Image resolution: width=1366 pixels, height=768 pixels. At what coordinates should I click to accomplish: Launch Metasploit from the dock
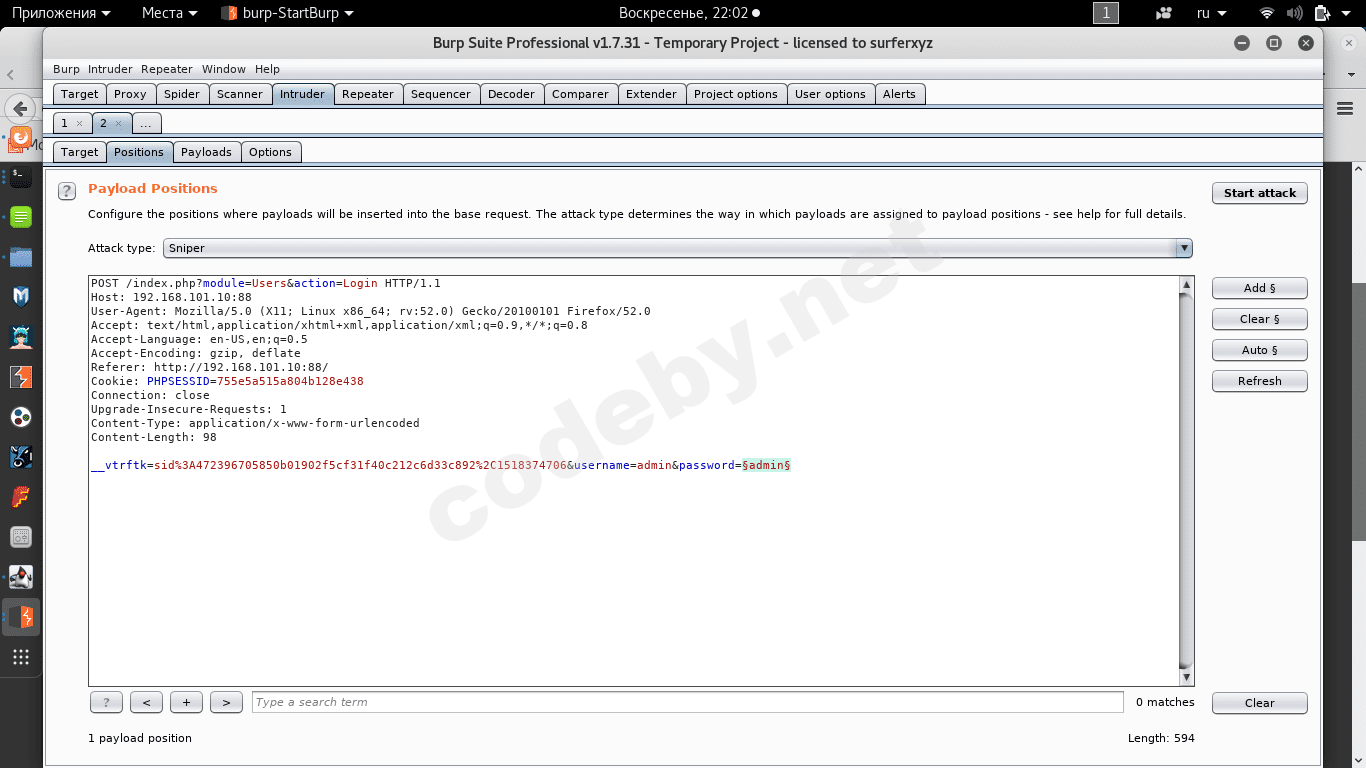[x=20, y=296]
